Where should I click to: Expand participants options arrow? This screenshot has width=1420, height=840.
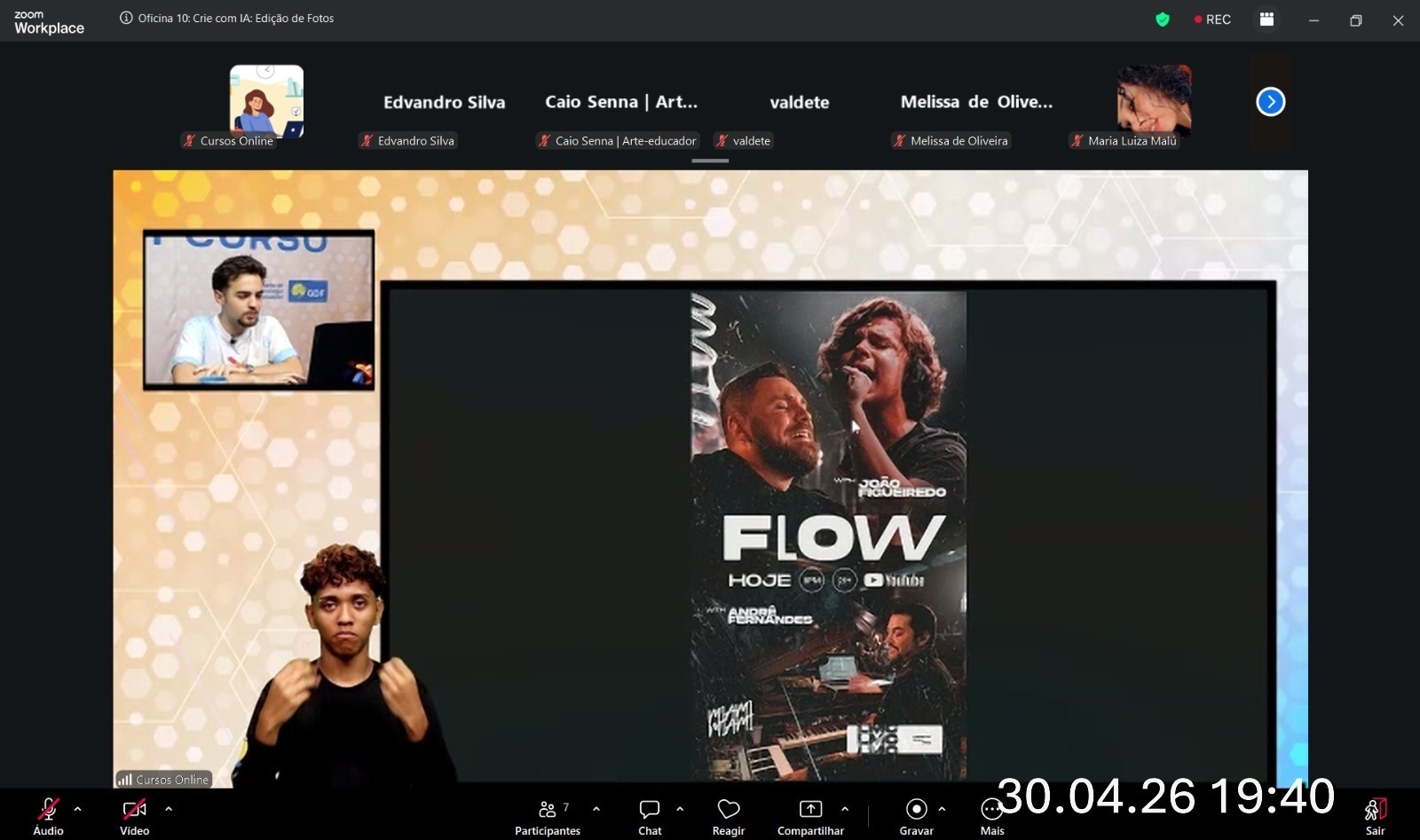pos(596,809)
